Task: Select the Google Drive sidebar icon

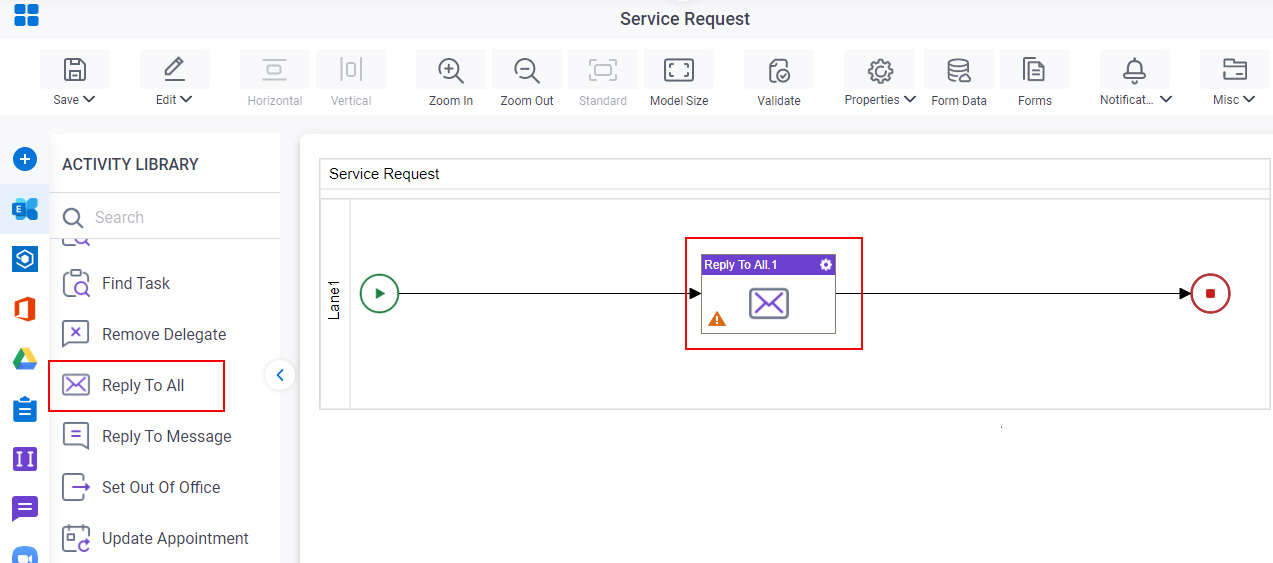Action: pos(25,359)
